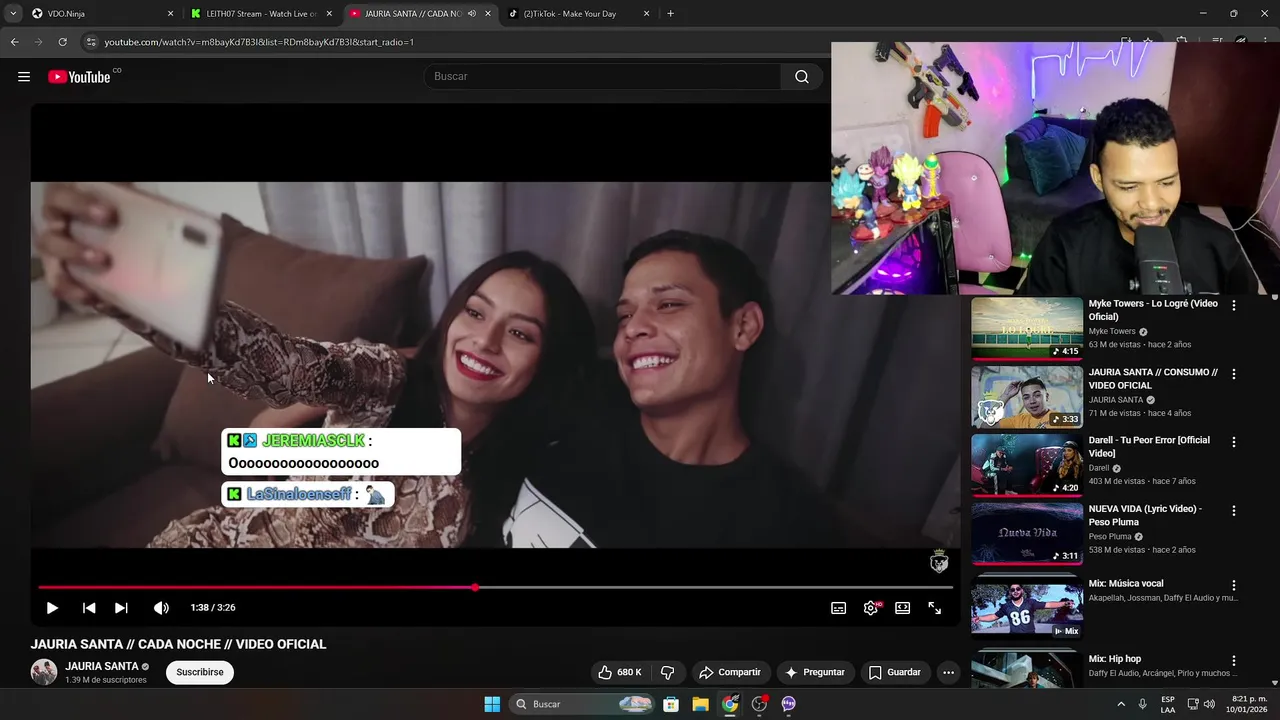Open options for Mix: Hip hop
This screenshot has height=720, width=1280.
click(x=1234, y=661)
